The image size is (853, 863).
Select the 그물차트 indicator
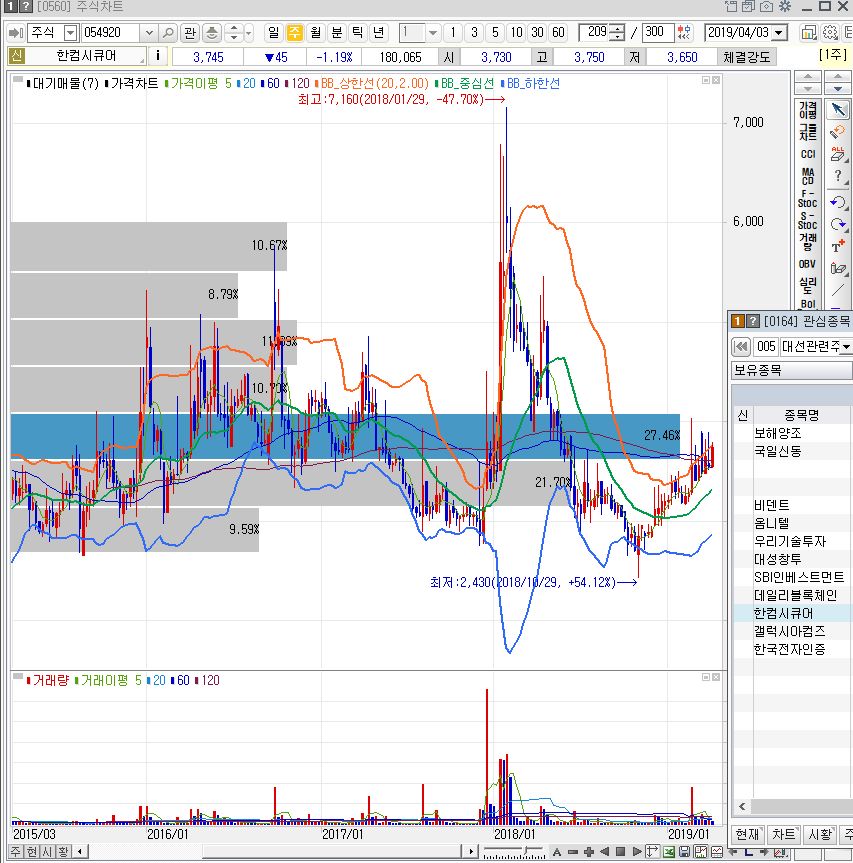point(807,132)
